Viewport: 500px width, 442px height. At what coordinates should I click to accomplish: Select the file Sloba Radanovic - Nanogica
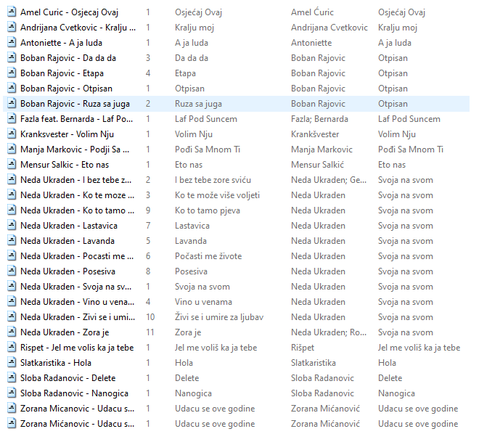[74, 393]
